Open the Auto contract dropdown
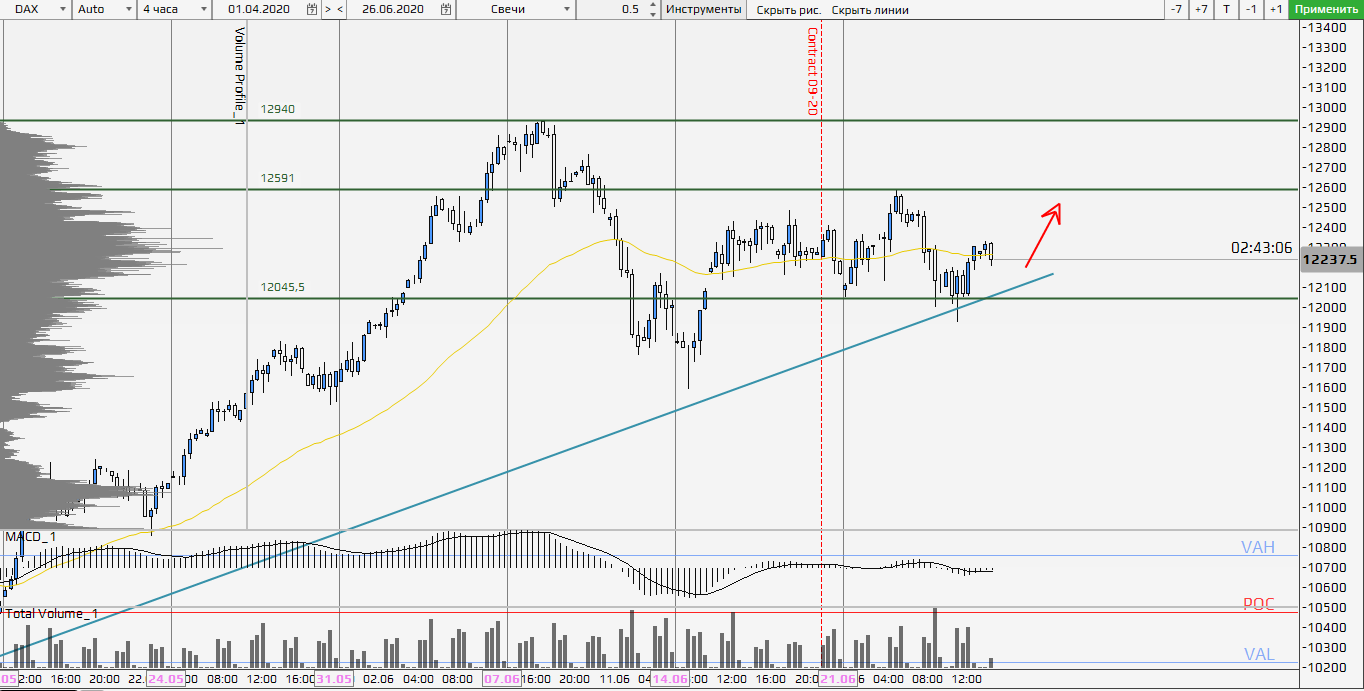 (x=128, y=9)
